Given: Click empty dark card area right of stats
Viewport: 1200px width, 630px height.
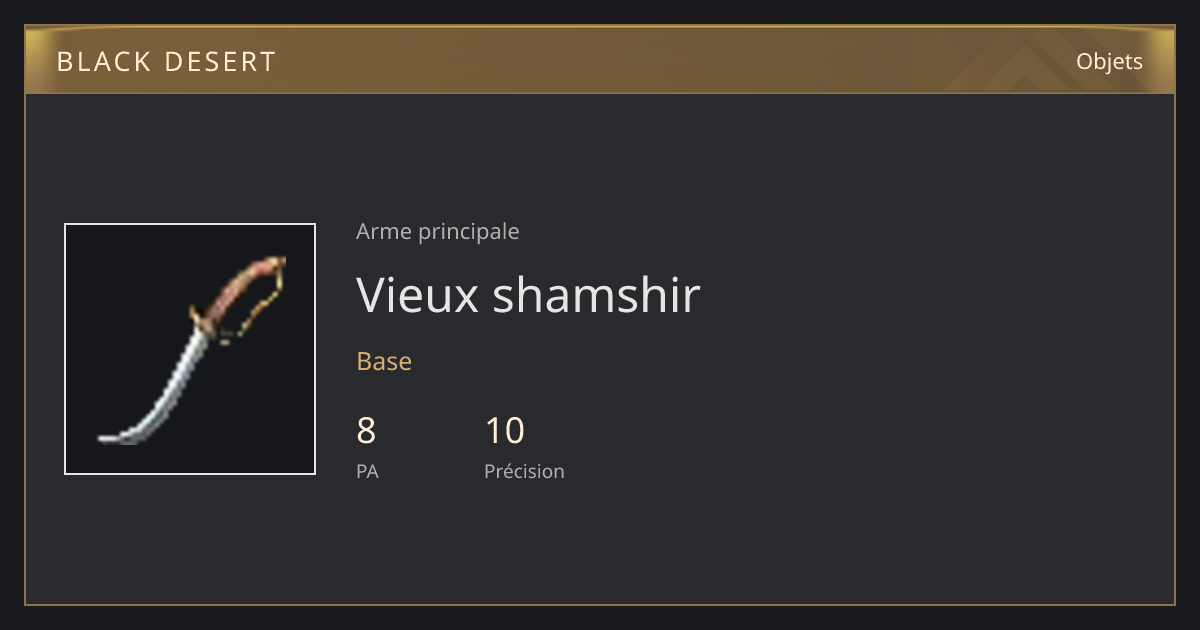Looking at the screenshot, I should pos(870,440).
